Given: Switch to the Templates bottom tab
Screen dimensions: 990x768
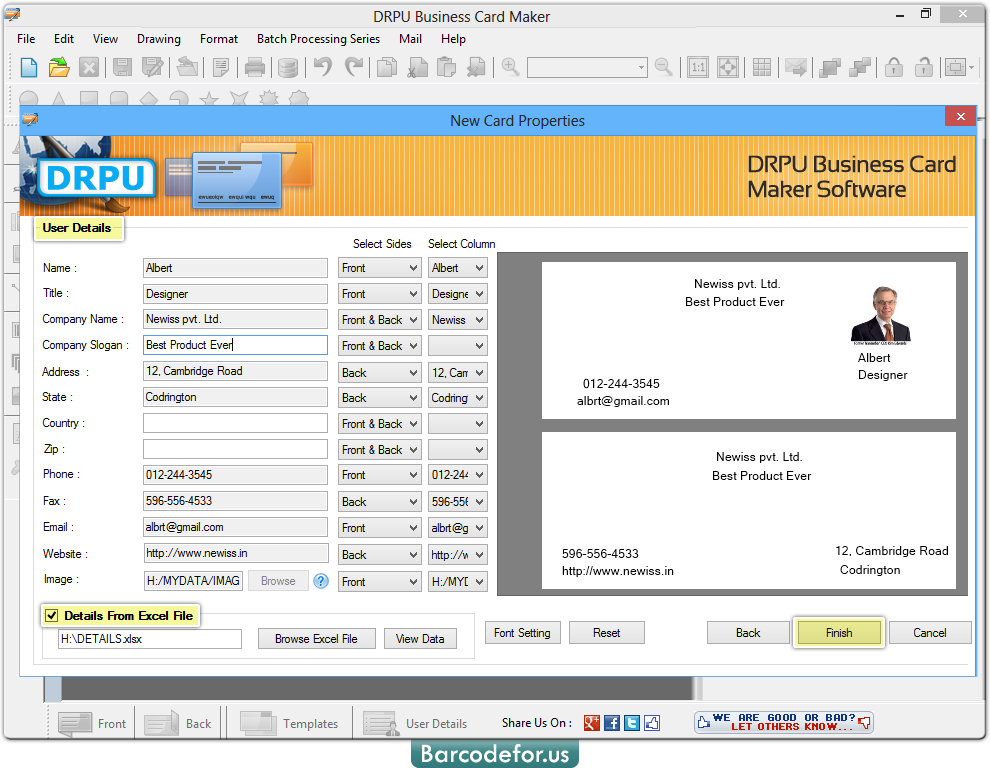Looking at the screenshot, I should pyautogui.click(x=289, y=724).
